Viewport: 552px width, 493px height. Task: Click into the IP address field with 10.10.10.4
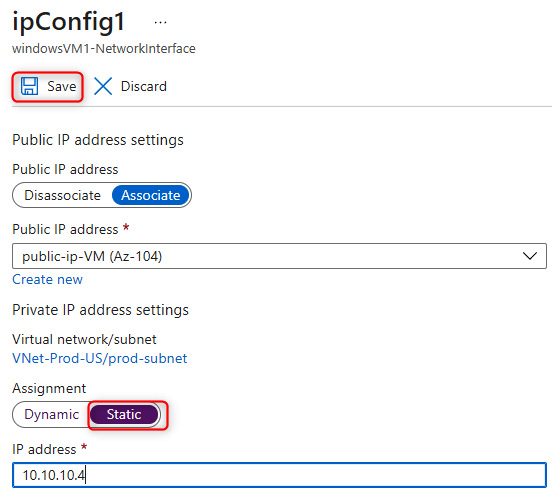(279, 475)
